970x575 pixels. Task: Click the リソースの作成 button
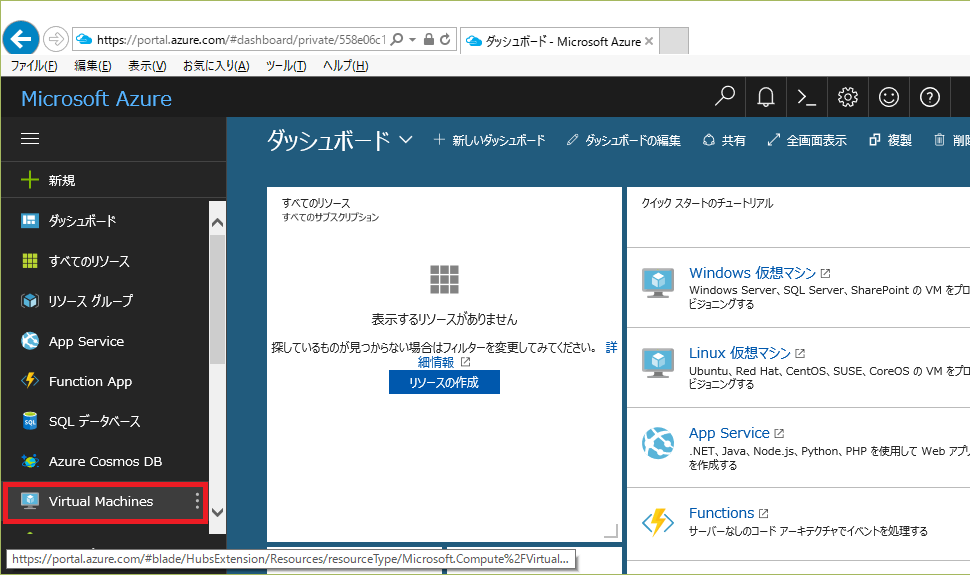click(x=444, y=383)
